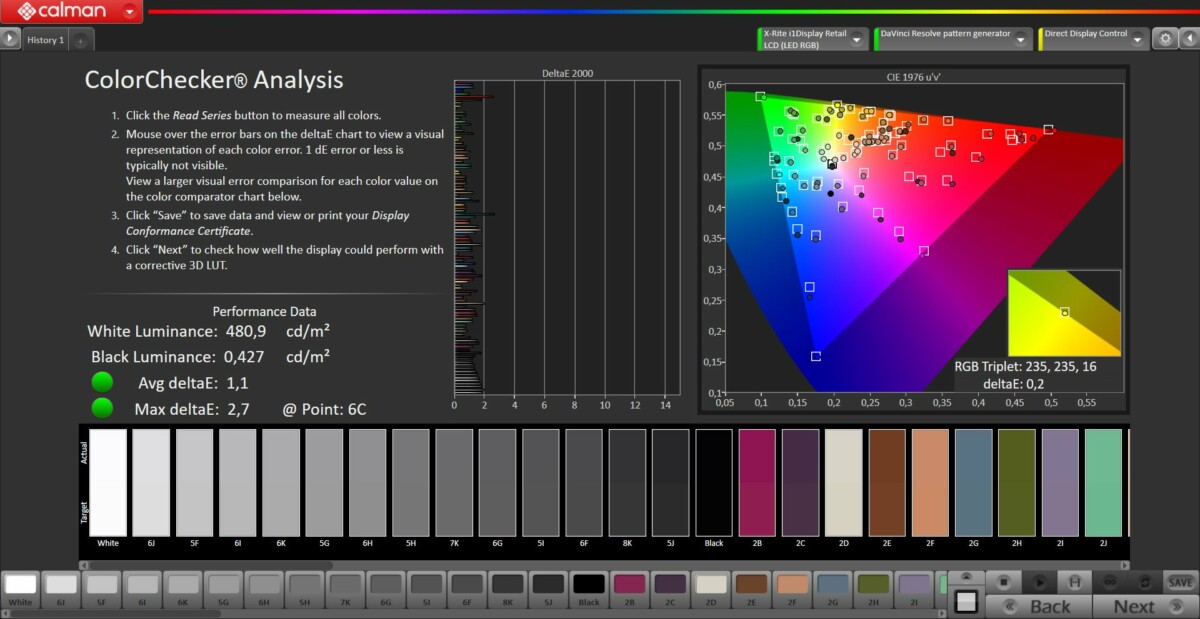
Task: Open settings with the gear icon
Action: click(x=1164, y=39)
